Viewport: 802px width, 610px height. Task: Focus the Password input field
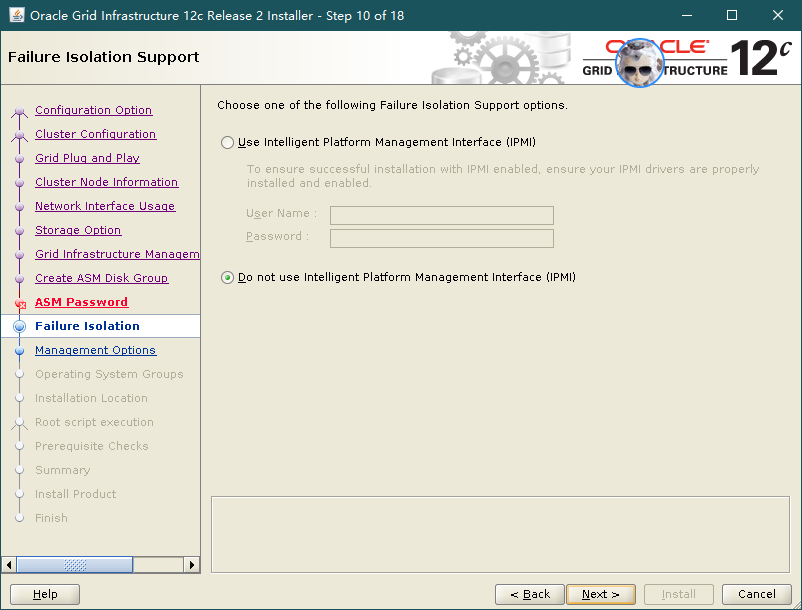[x=441, y=238]
